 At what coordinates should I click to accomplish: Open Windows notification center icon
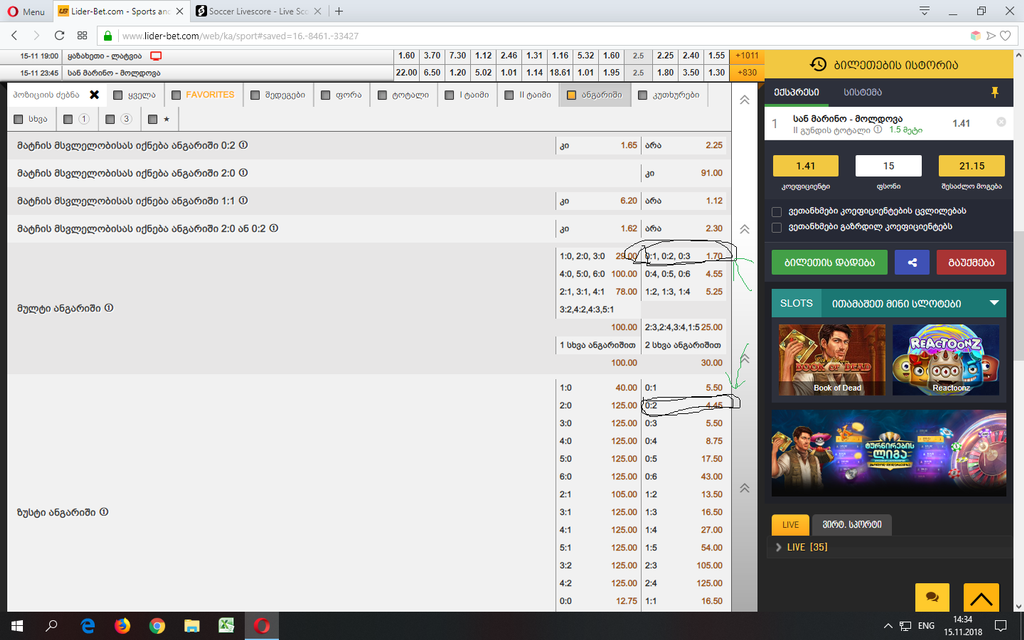(x=1000, y=626)
